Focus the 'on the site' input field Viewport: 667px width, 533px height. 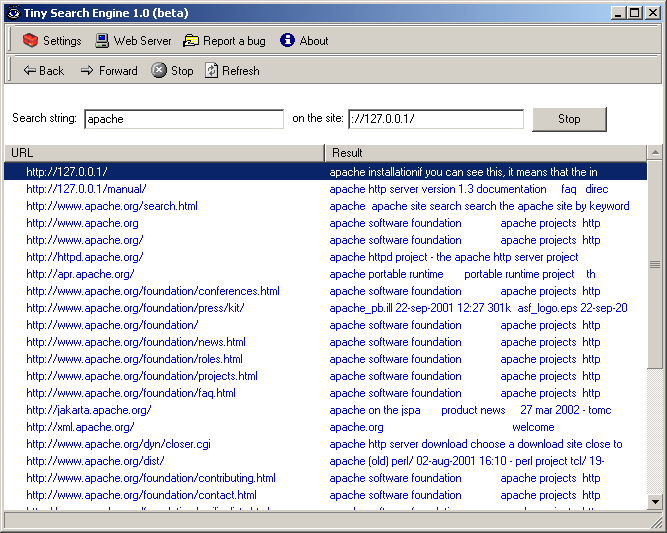[436, 119]
